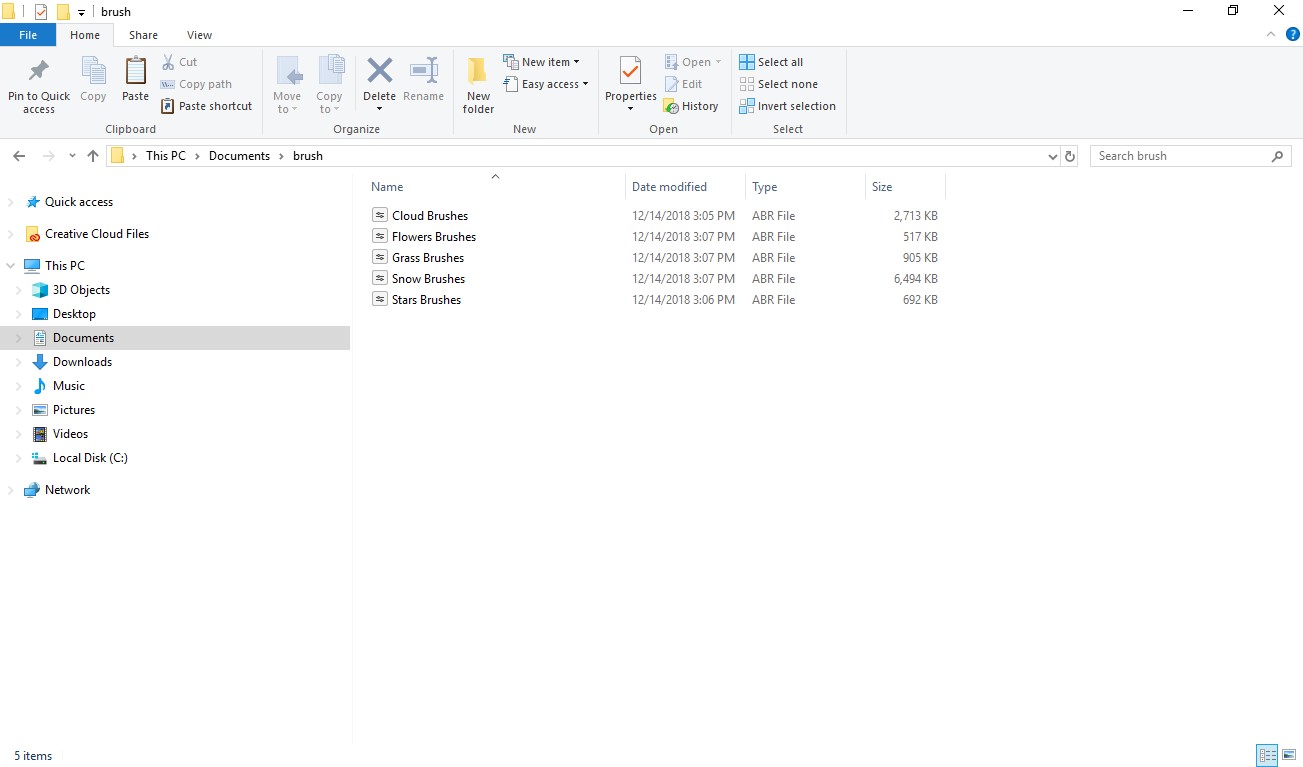Click inside the Search brush box
Image resolution: width=1303 pixels, height=767 pixels.
tap(1180, 155)
